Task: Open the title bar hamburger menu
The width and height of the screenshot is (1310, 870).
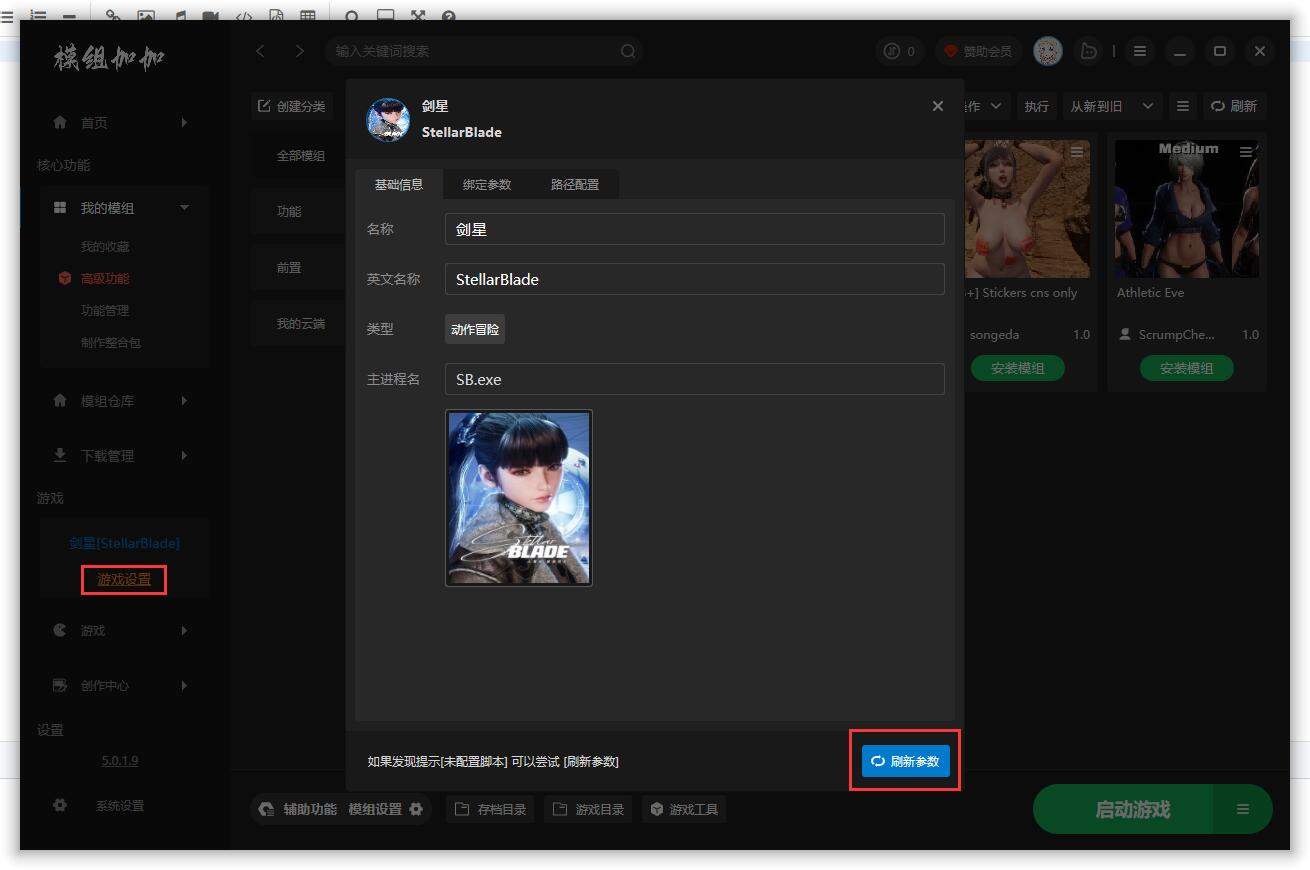Action: [x=1140, y=51]
